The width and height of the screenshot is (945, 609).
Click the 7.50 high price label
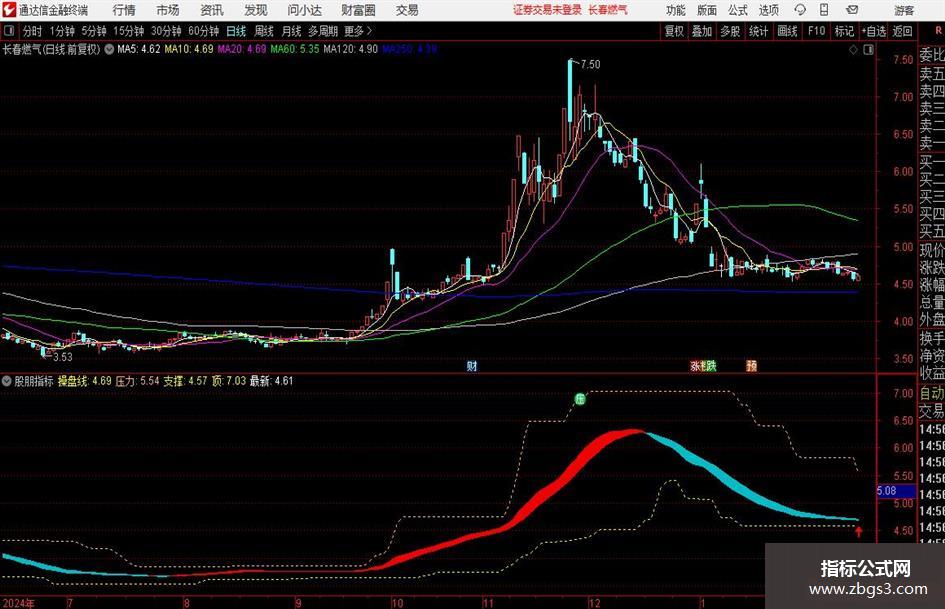591,65
